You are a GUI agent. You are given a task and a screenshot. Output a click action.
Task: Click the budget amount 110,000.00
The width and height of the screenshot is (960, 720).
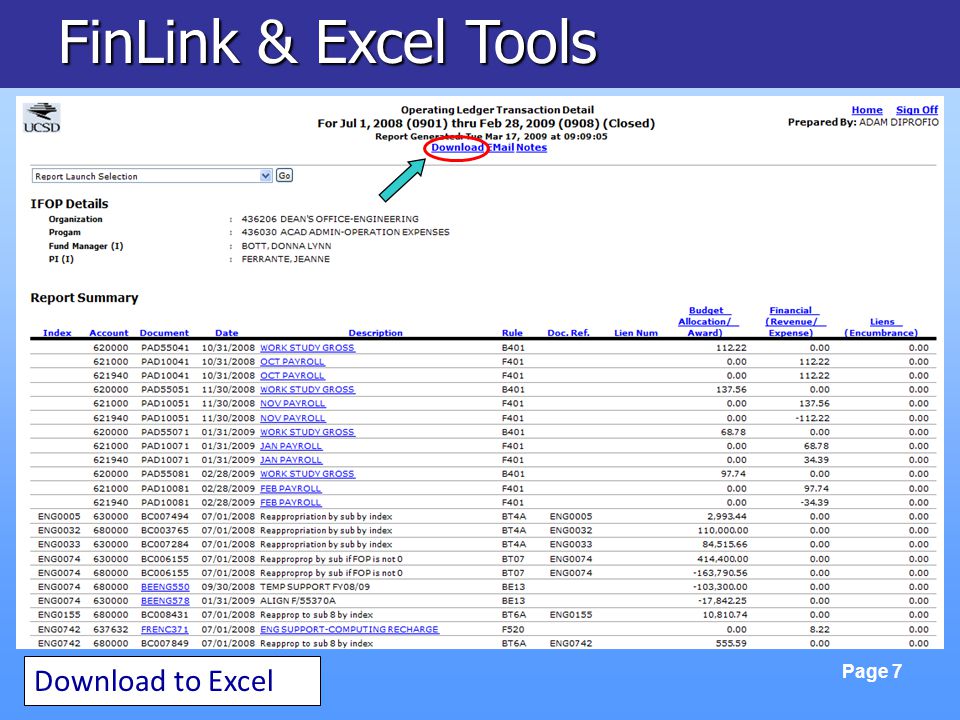(722, 531)
